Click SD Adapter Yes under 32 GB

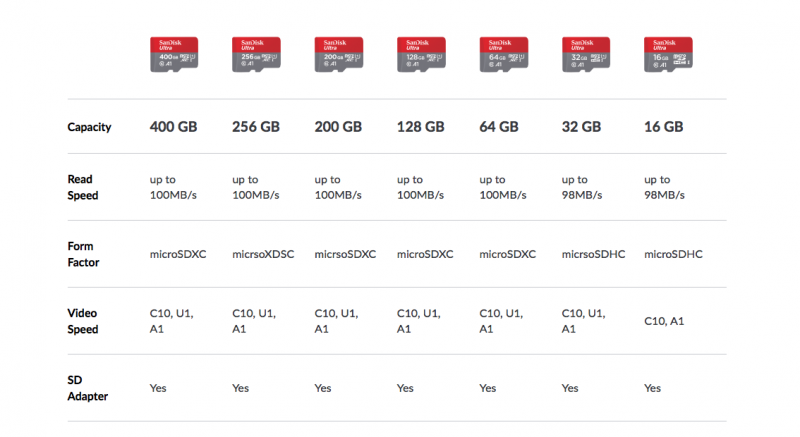pos(570,388)
